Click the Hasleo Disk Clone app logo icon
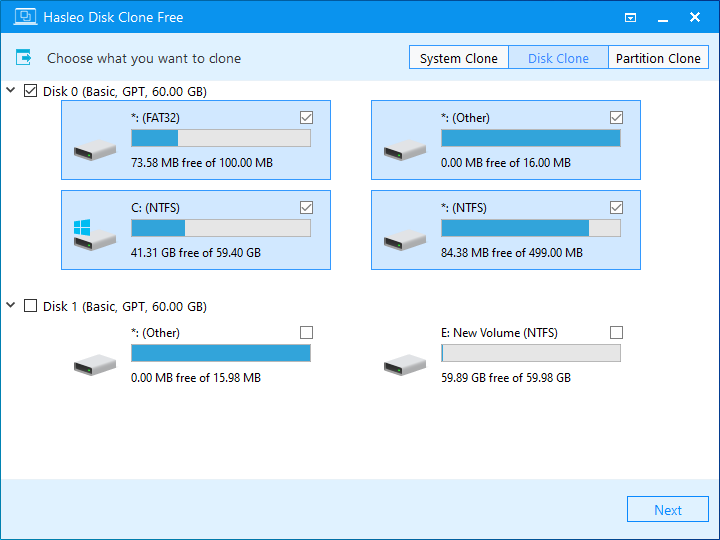The height and width of the screenshot is (540, 720). 25,17
